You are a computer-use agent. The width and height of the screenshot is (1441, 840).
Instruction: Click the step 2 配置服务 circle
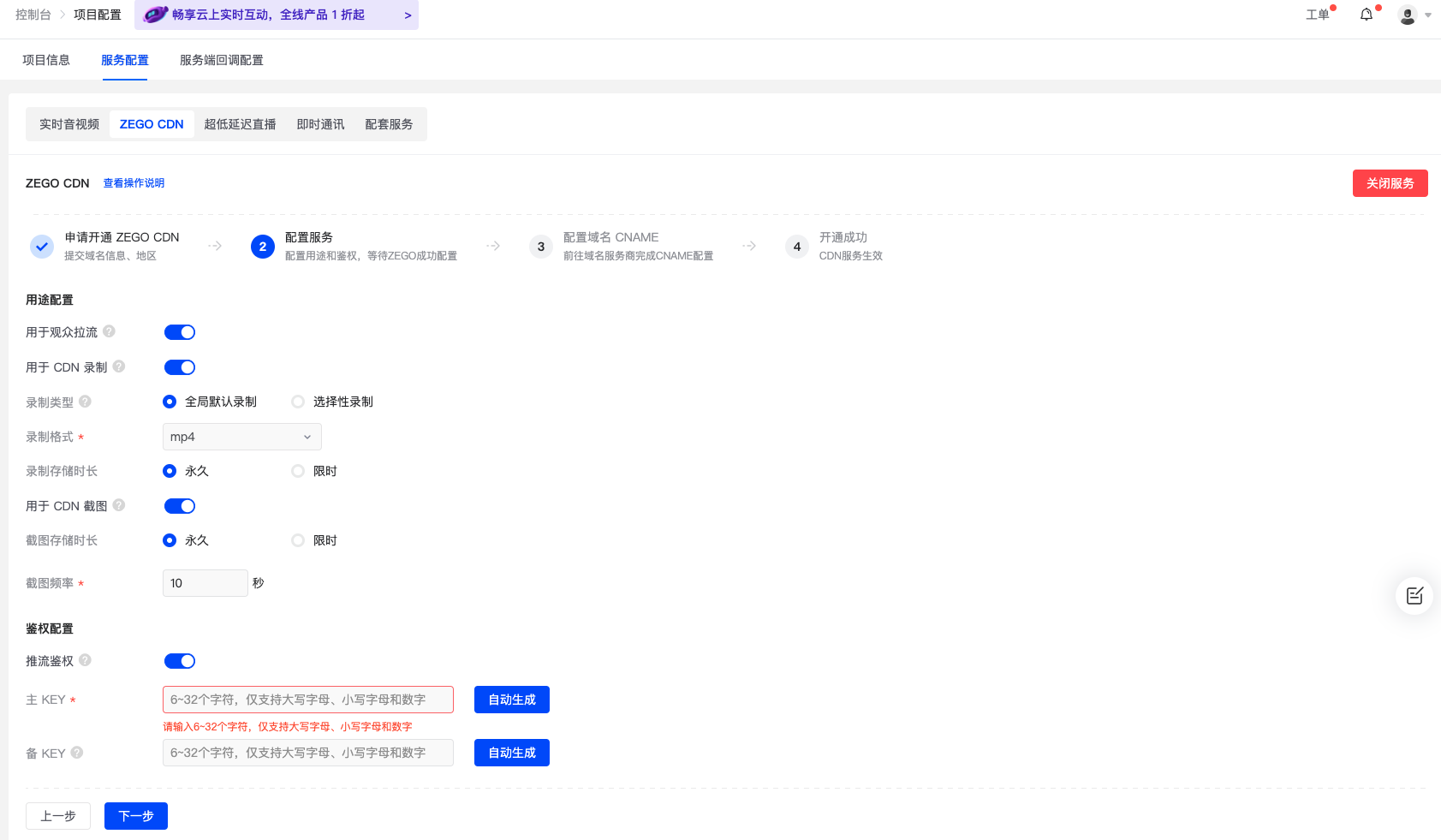[x=263, y=246]
